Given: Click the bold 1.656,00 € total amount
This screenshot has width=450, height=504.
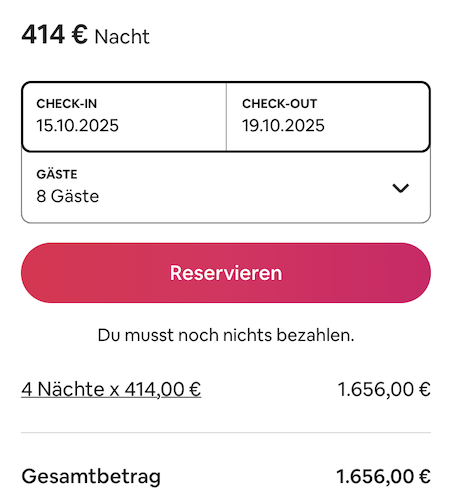Looking at the screenshot, I should coord(383,476).
